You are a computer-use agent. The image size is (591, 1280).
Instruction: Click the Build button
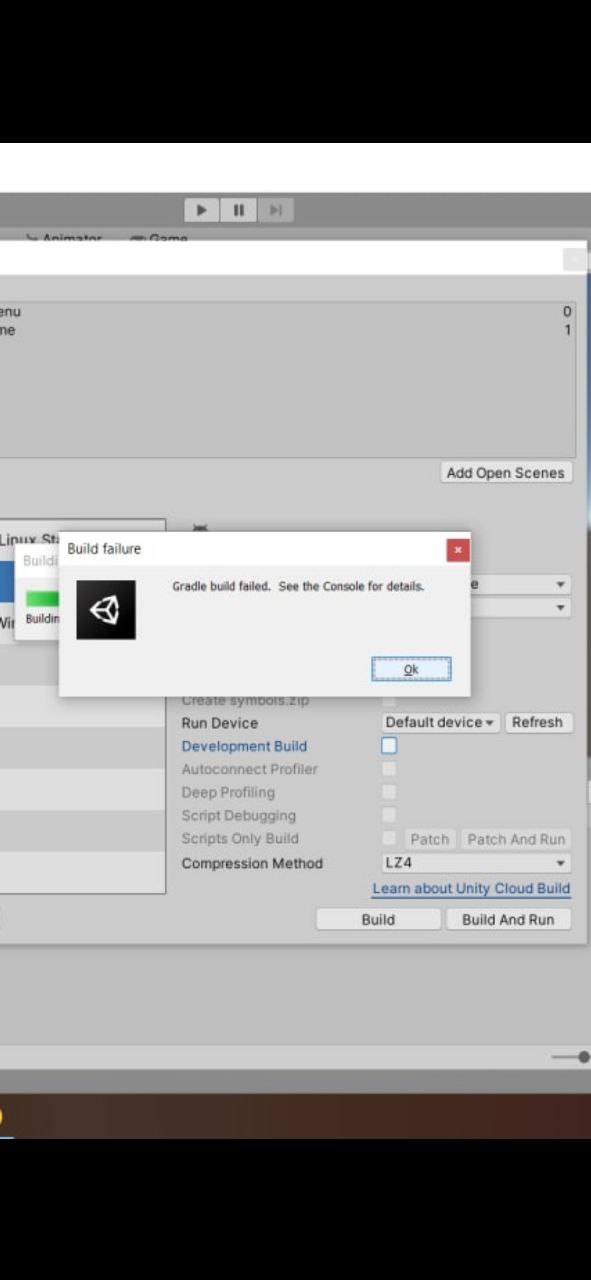click(x=378, y=920)
